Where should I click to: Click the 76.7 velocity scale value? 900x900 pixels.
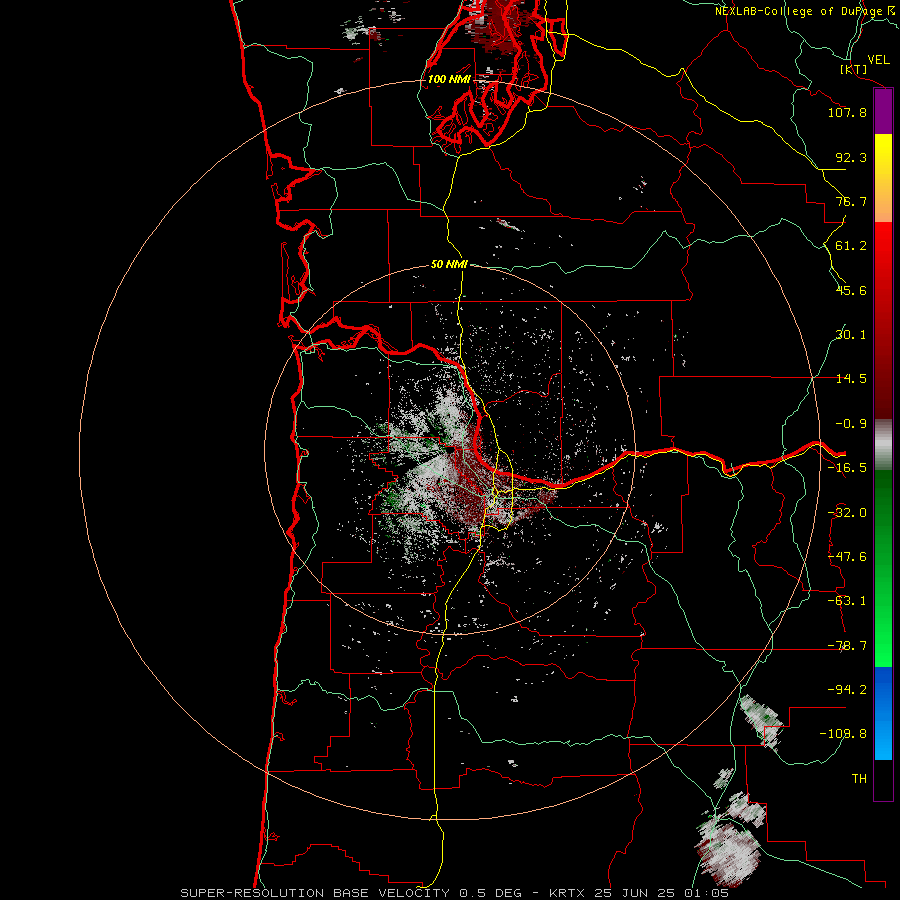tap(851, 201)
